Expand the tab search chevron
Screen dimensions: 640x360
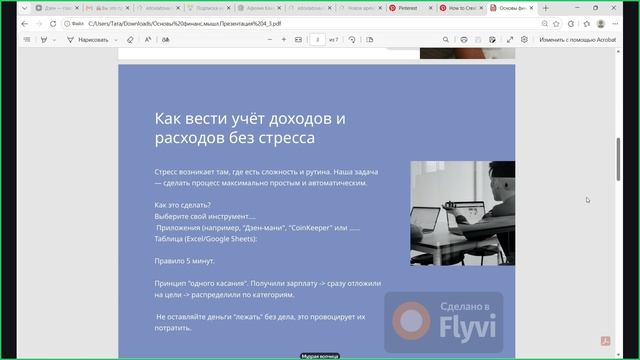click(24, 8)
